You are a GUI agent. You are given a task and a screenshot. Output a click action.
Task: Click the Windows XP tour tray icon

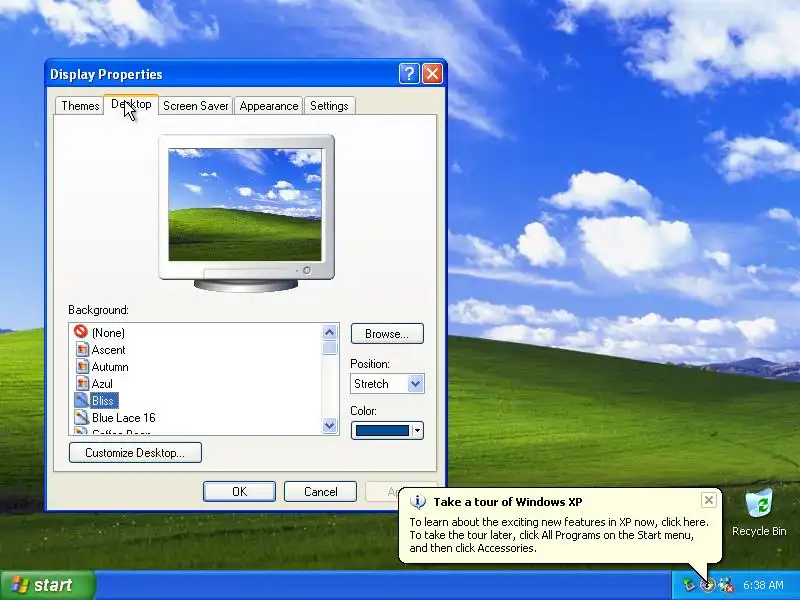708,585
